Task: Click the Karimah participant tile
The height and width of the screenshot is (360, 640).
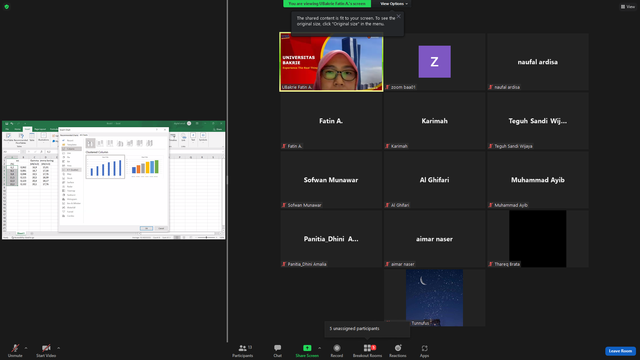Action: click(x=434, y=121)
